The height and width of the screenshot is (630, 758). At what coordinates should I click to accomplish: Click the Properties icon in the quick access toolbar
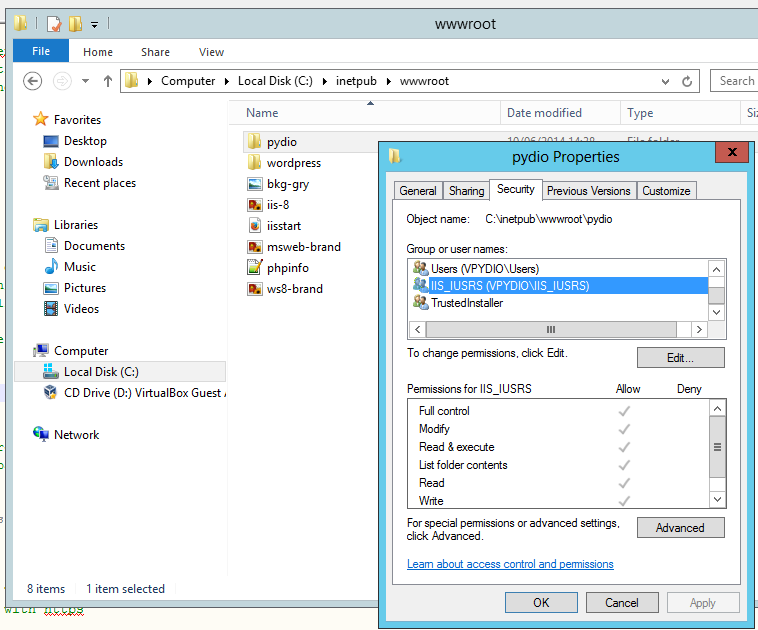[x=54, y=24]
